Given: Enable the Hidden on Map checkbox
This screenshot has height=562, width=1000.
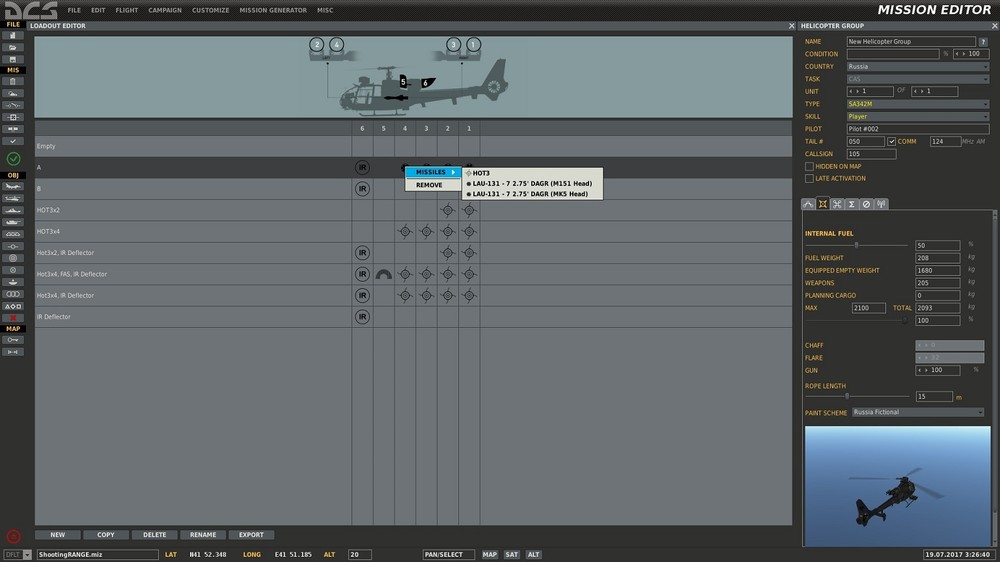Looking at the screenshot, I should coord(809,166).
